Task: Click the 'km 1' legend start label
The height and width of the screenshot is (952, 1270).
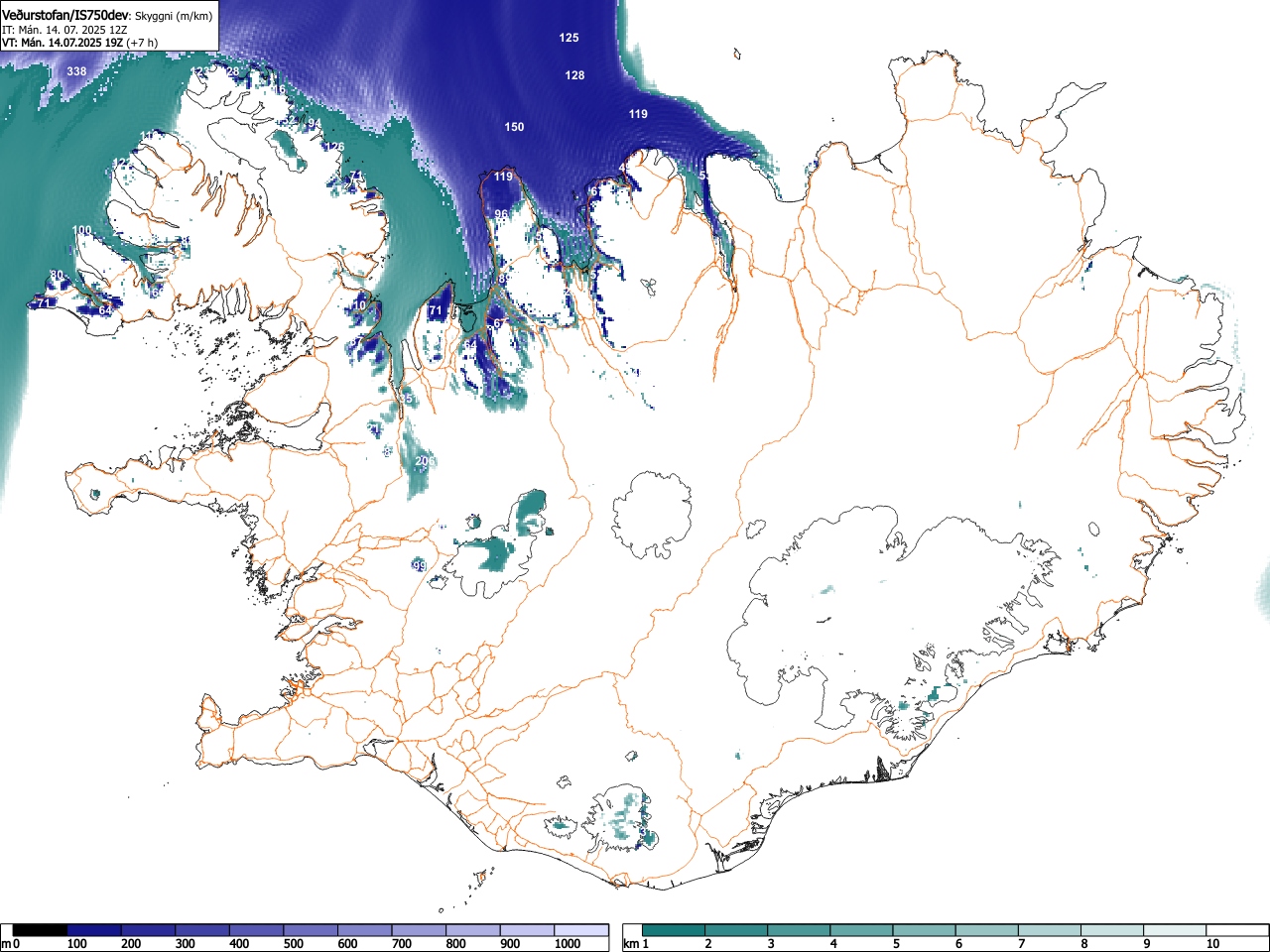Action: (636, 944)
